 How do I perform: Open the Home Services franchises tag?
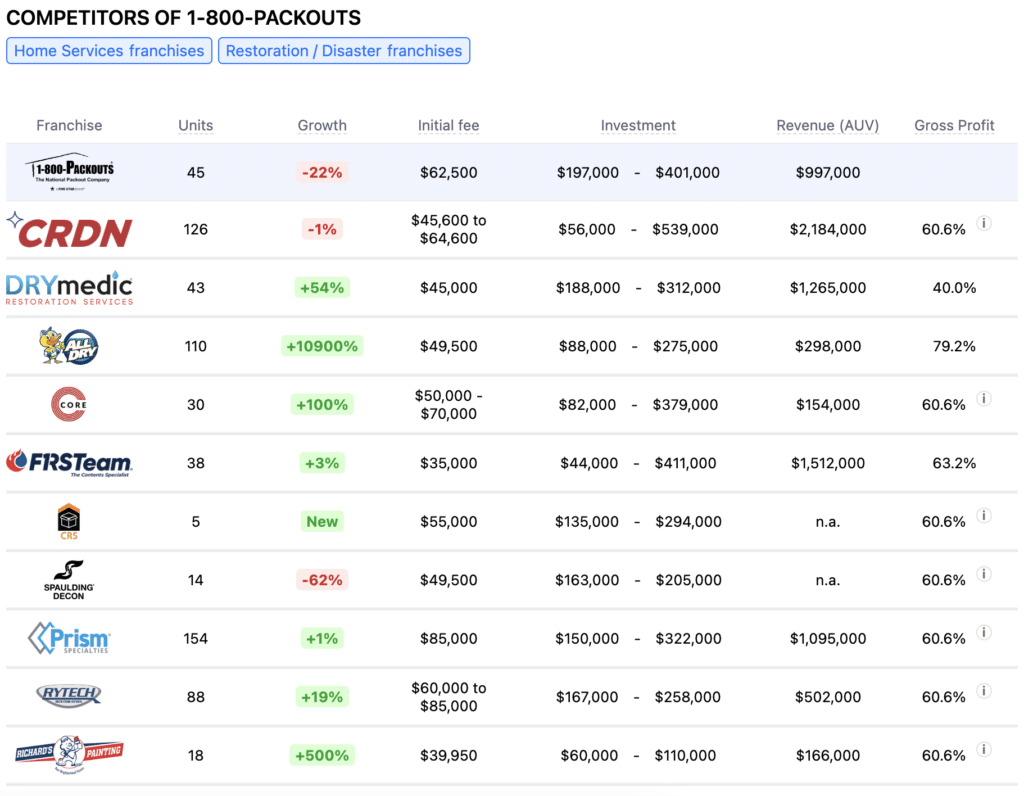(x=109, y=51)
